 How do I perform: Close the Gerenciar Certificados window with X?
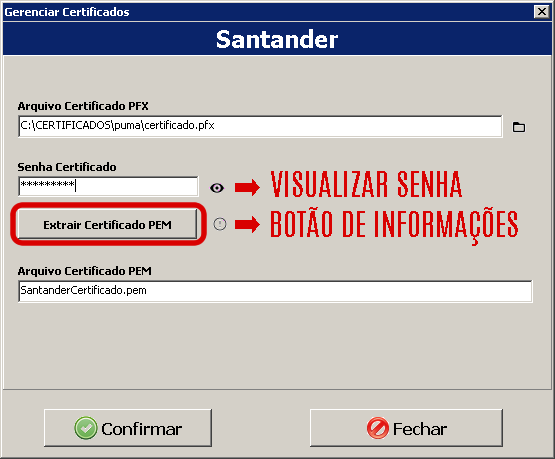click(542, 12)
